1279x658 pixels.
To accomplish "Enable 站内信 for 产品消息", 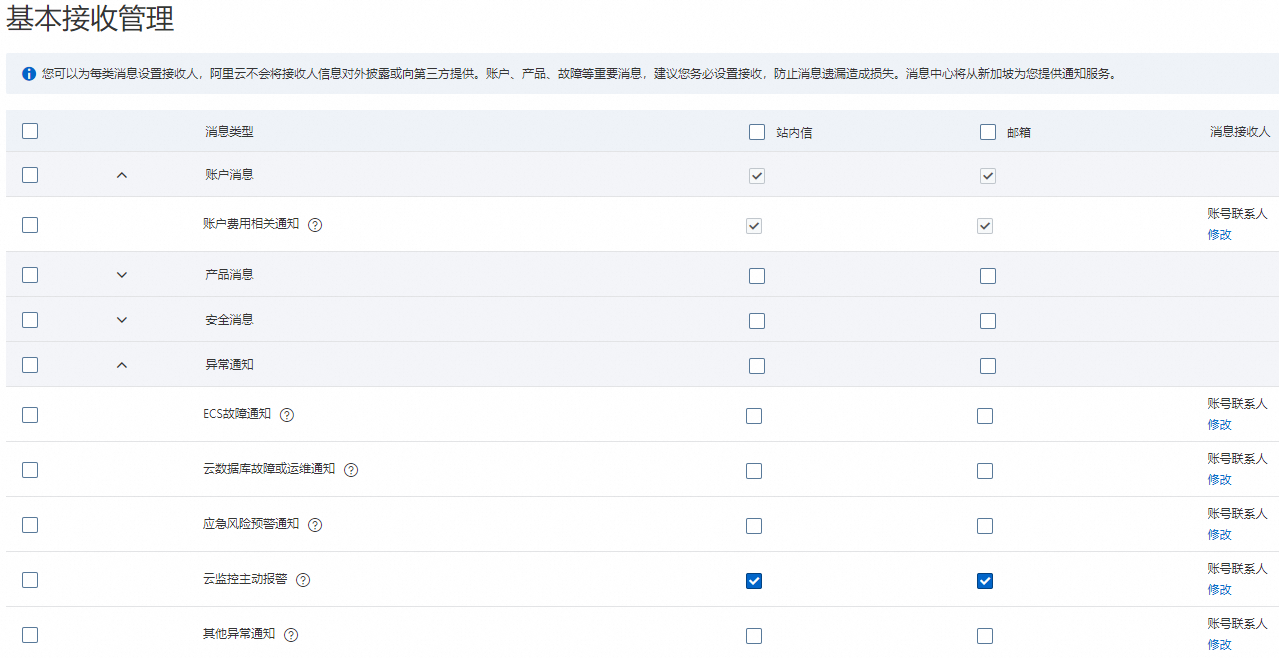I will click(757, 276).
